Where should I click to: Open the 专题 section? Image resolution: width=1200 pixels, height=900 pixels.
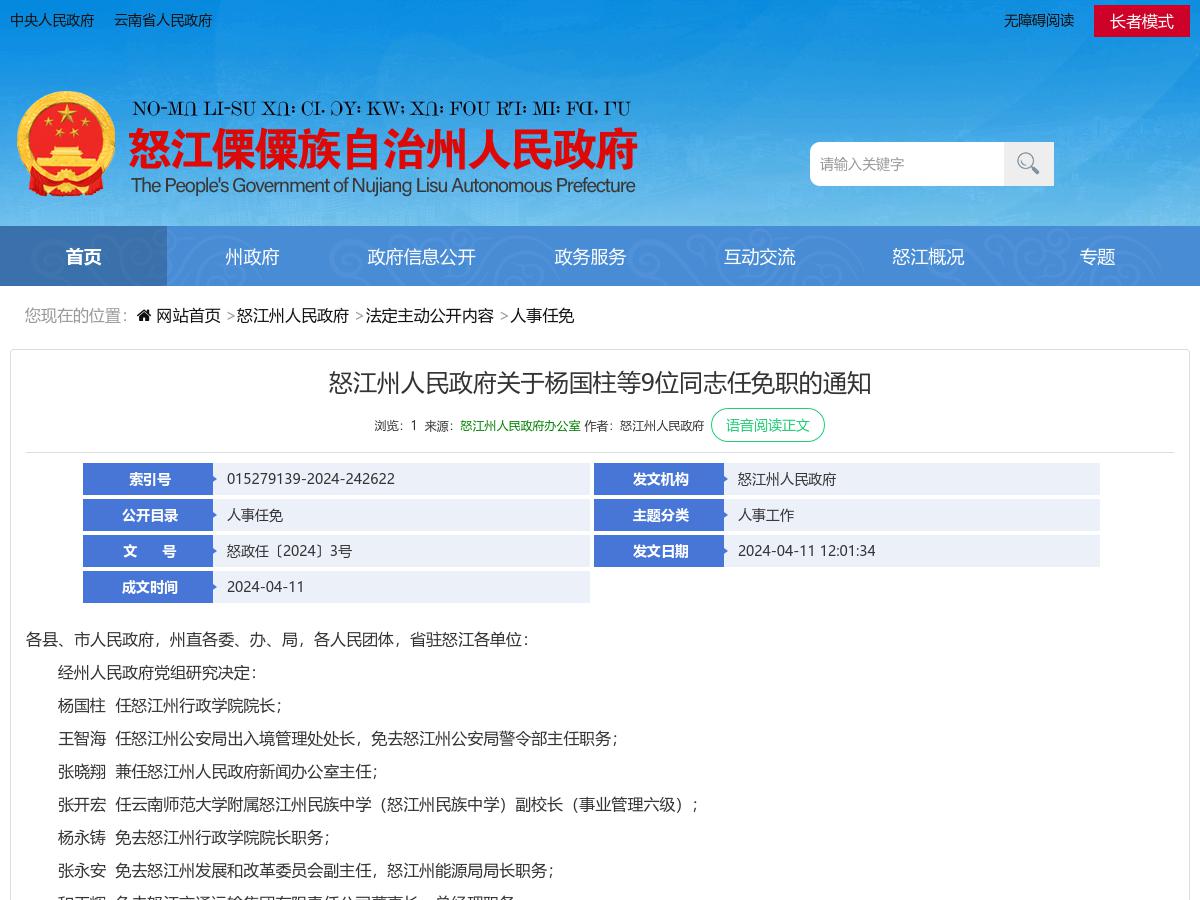tap(1097, 256)
